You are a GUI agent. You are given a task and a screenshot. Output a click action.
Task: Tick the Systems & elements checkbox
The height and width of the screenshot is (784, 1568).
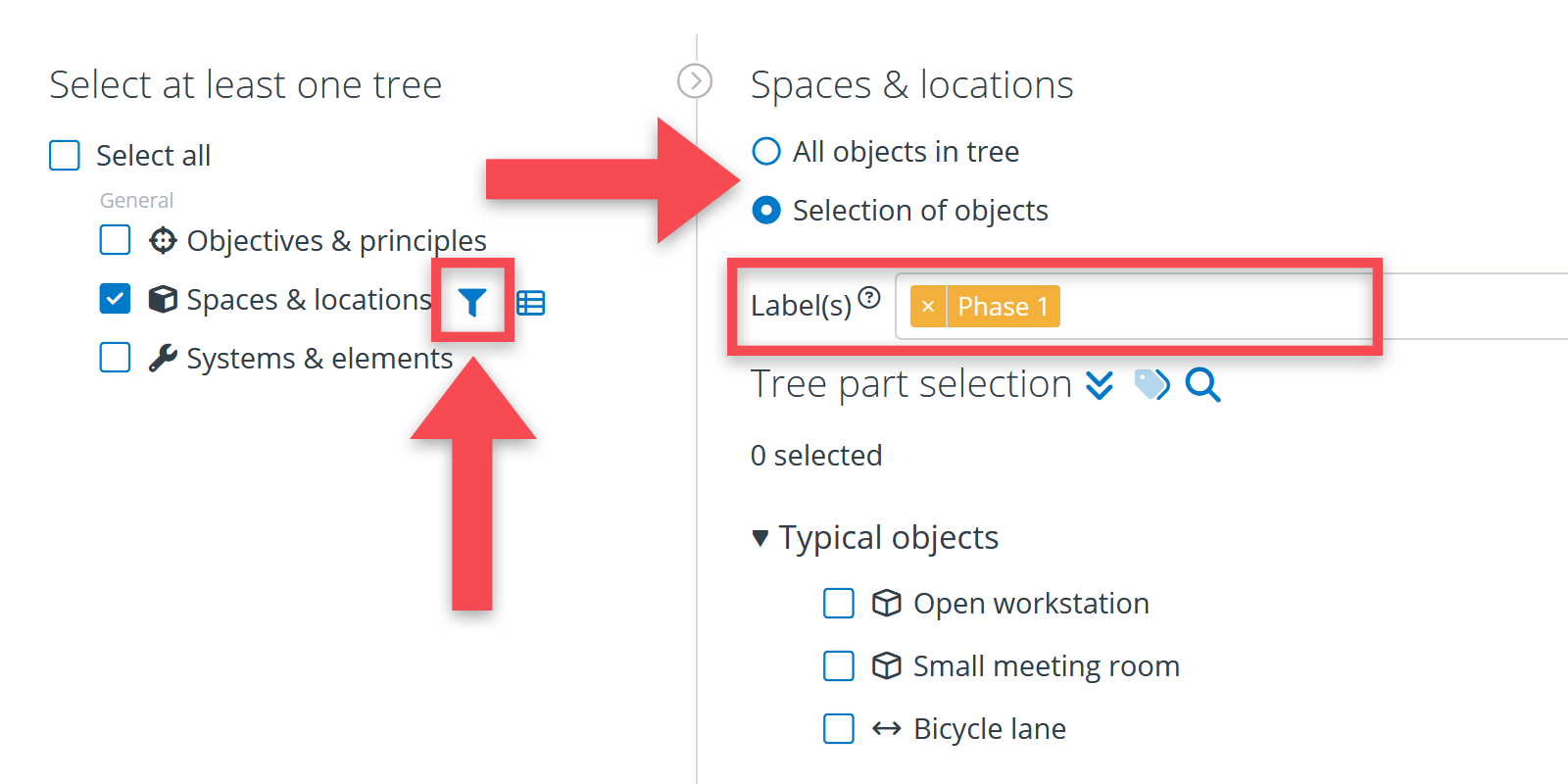point(116,358)
